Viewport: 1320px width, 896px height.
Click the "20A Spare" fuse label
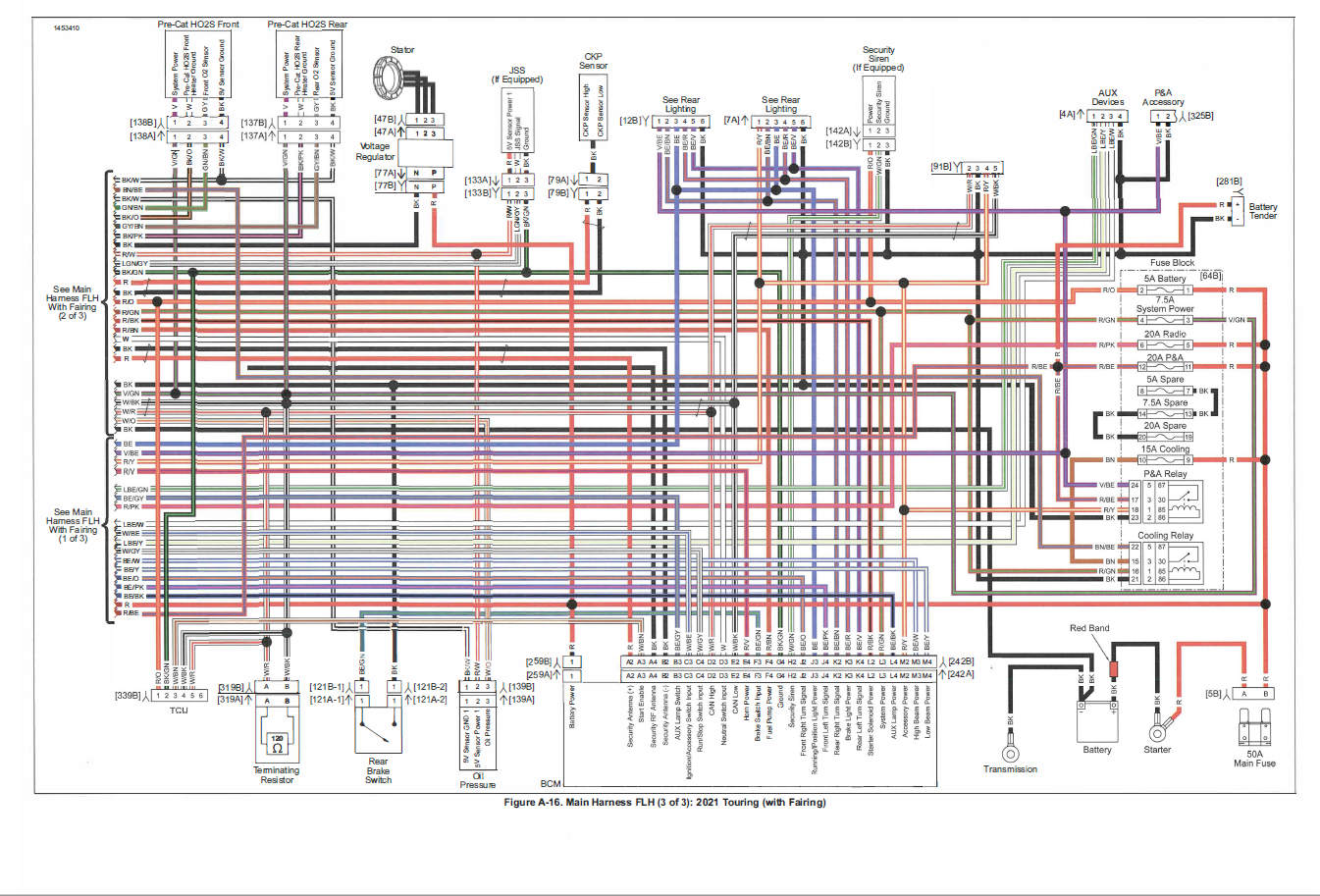coord(1165,426)
